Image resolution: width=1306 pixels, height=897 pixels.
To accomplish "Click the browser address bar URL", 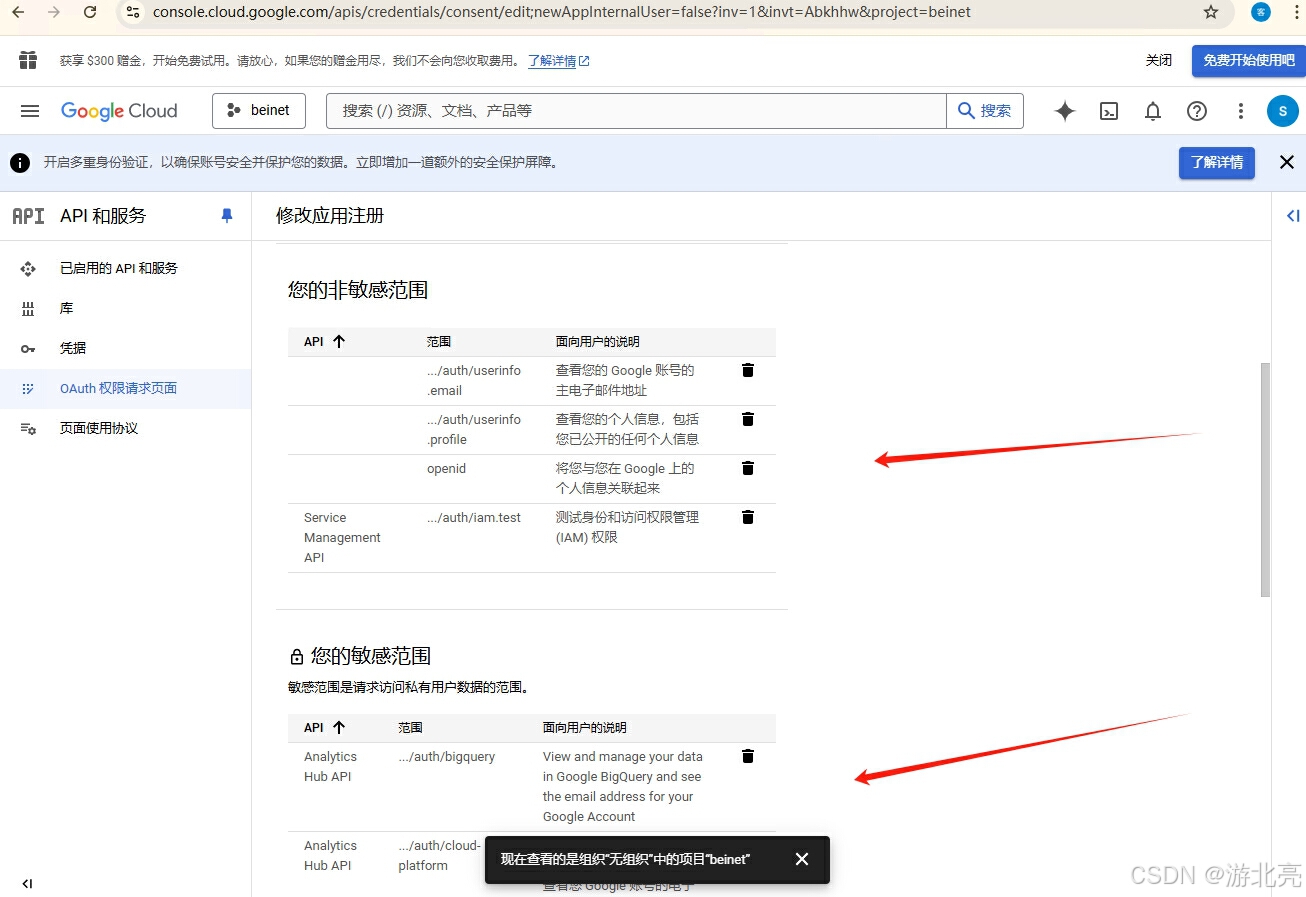I will [561, 12].
